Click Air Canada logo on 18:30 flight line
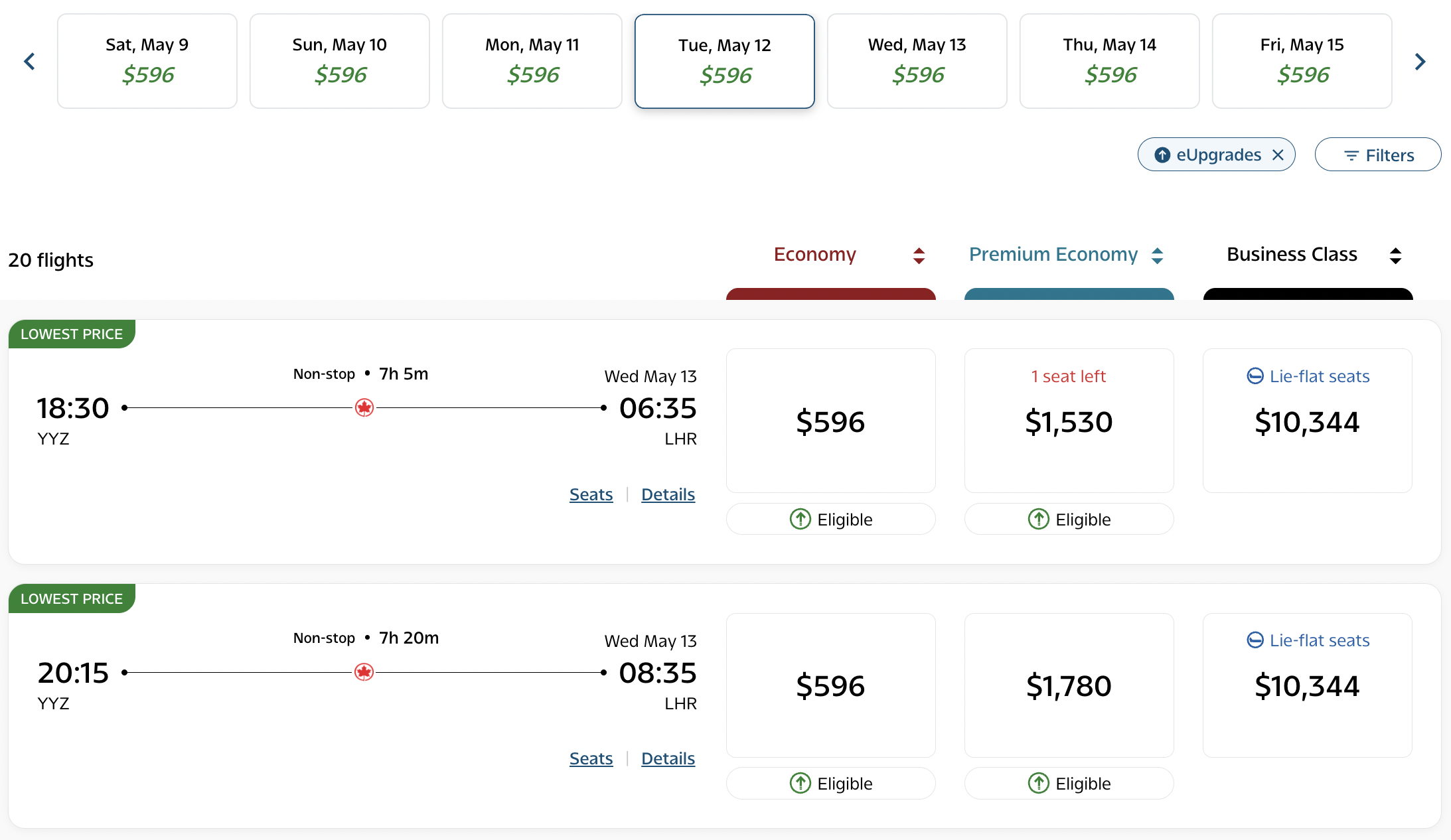1451x840 pixels. coord(364,407)
